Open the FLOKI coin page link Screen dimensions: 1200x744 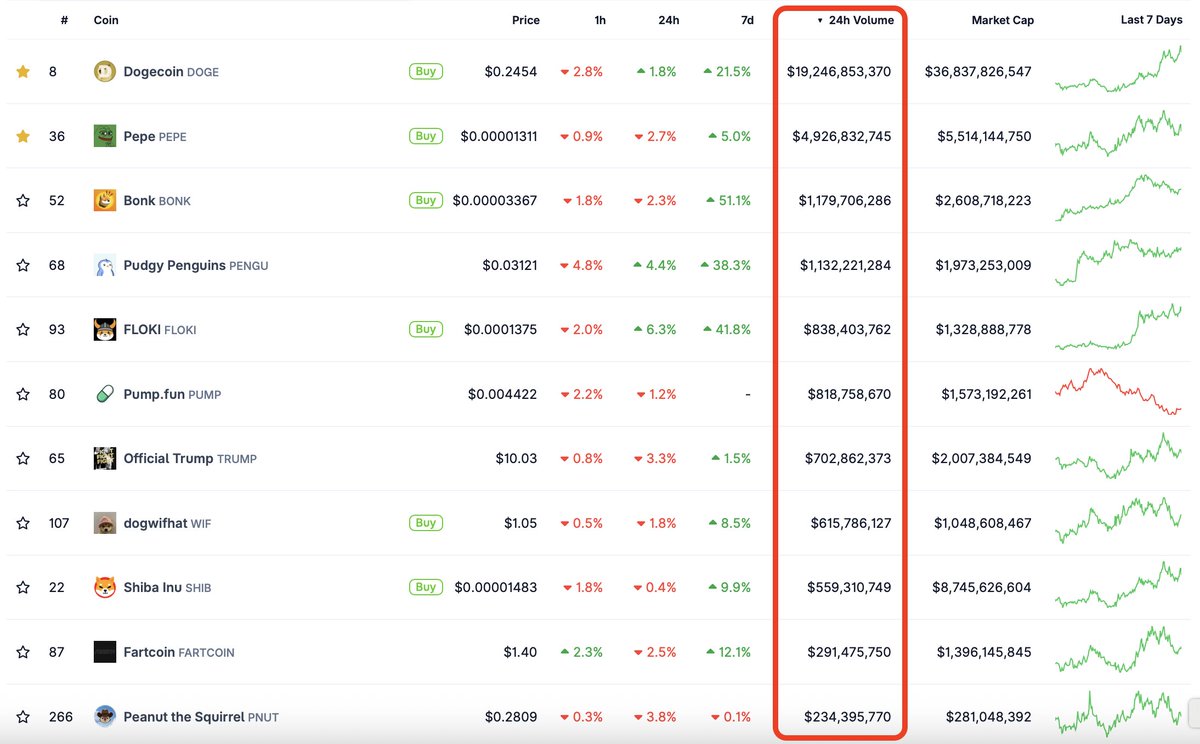coord(160,329)
